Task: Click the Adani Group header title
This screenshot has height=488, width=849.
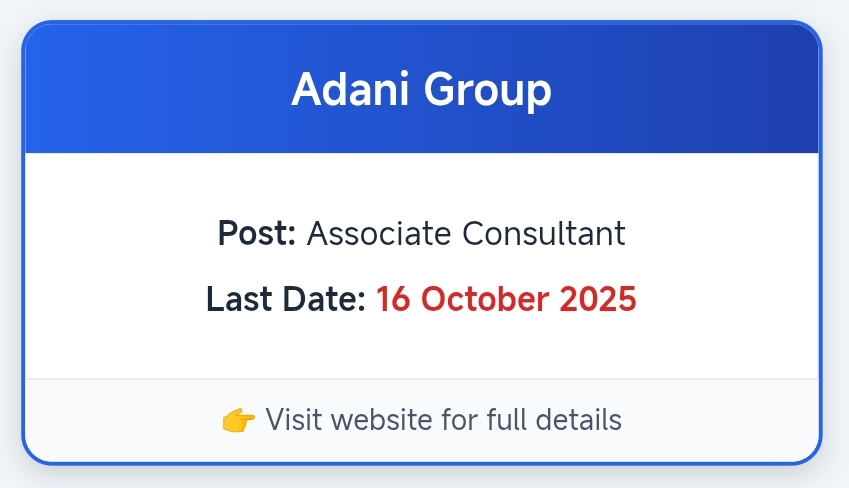Action: (421, 91)
